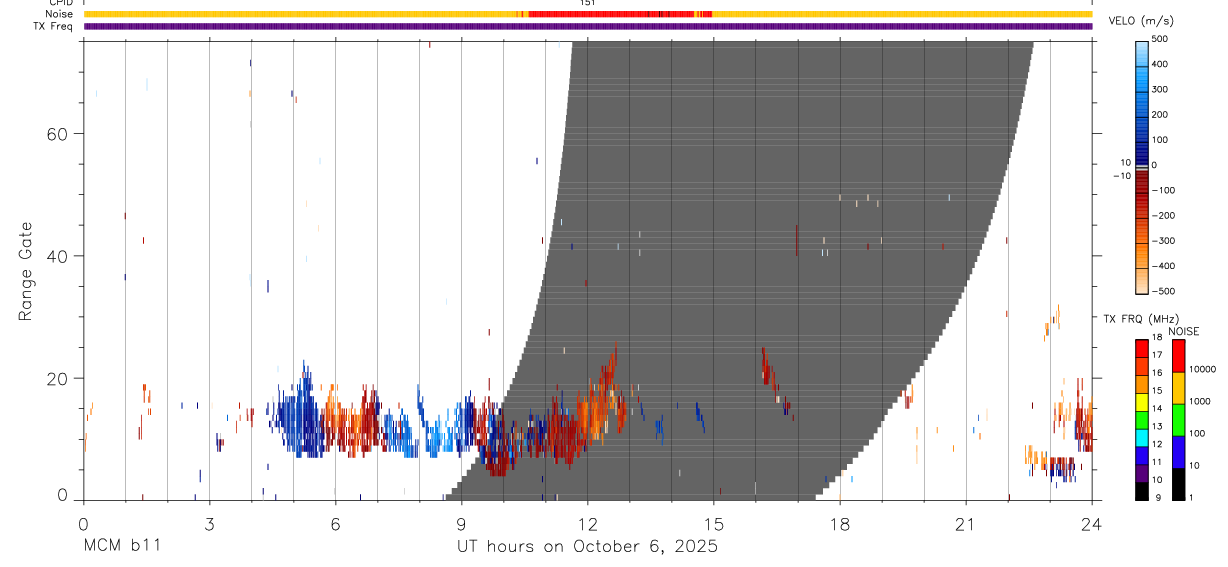The height and width of the screenshot is (567, 1228).
Task: Click the 'MCM b11' station label
Action: coord(122,547)
